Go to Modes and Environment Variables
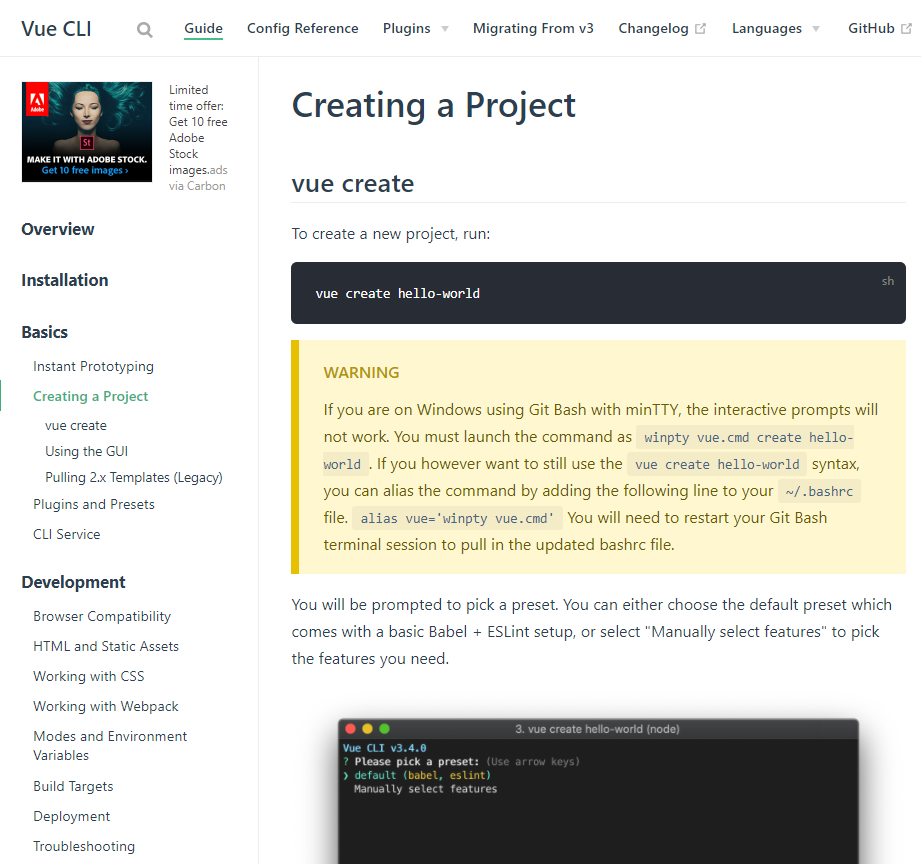 click(x=110, y=746)
